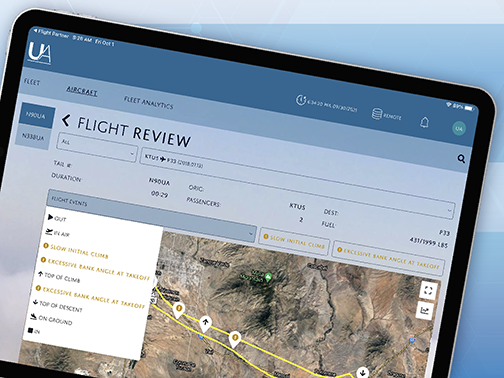The width and height of the screenshot is (504, 378).
Task: Switch to the Fleet Analytics tab
Action: [149, 103]
